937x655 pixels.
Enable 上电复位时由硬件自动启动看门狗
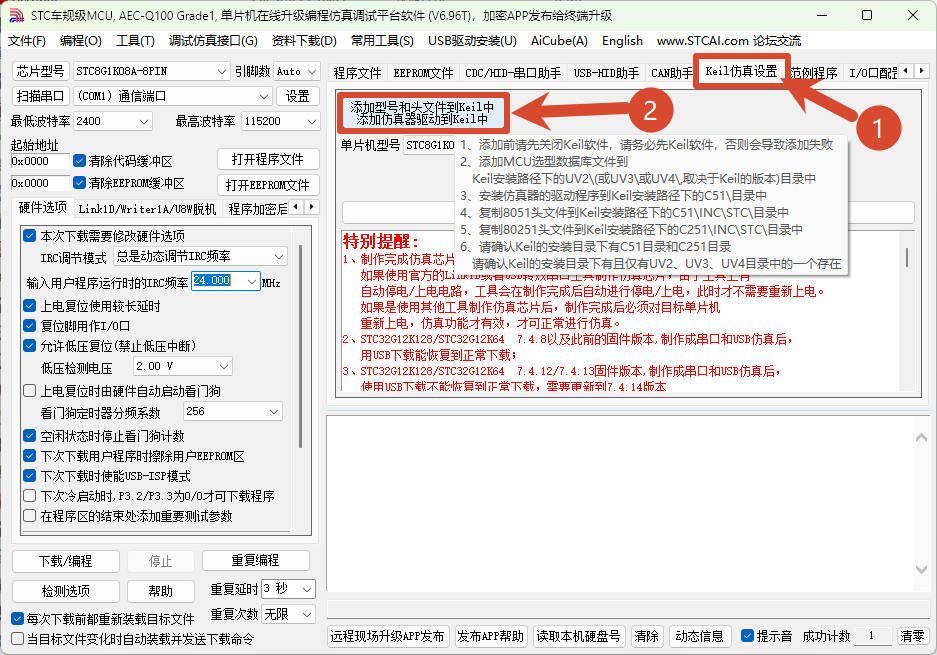click(29, 391)
